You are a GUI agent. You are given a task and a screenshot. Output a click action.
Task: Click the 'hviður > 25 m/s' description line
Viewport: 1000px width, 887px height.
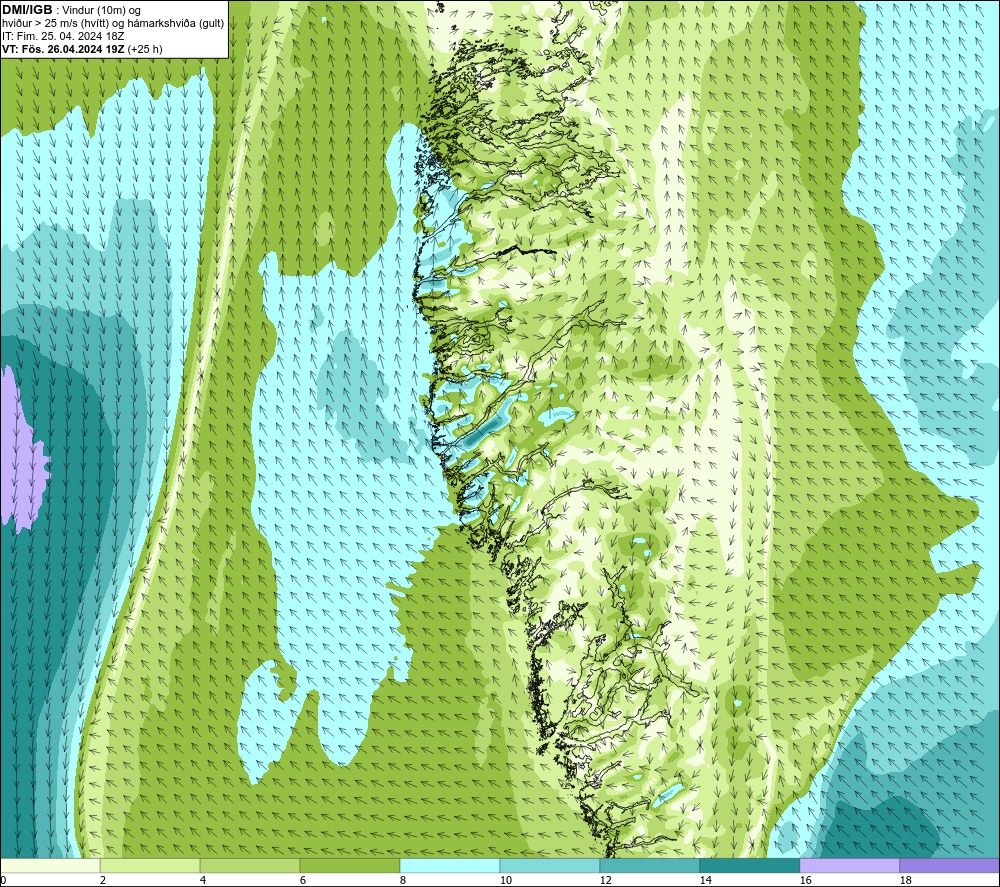click(x=114, y=23)
